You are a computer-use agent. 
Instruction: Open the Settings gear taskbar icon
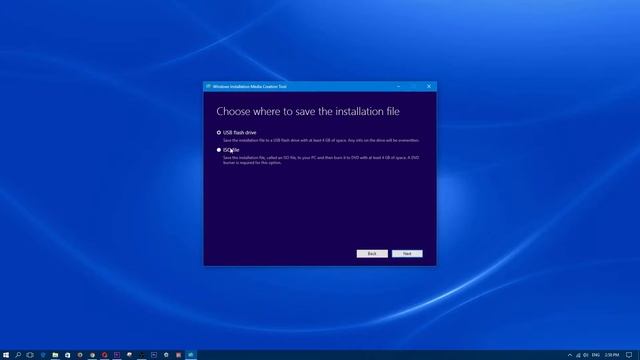[166, 355]
